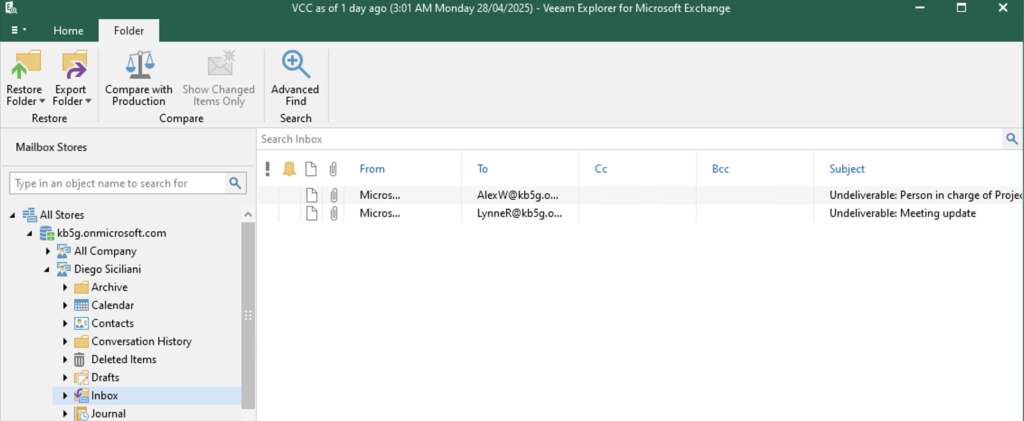Expand the Archive folder node

[x=65, y=288]
